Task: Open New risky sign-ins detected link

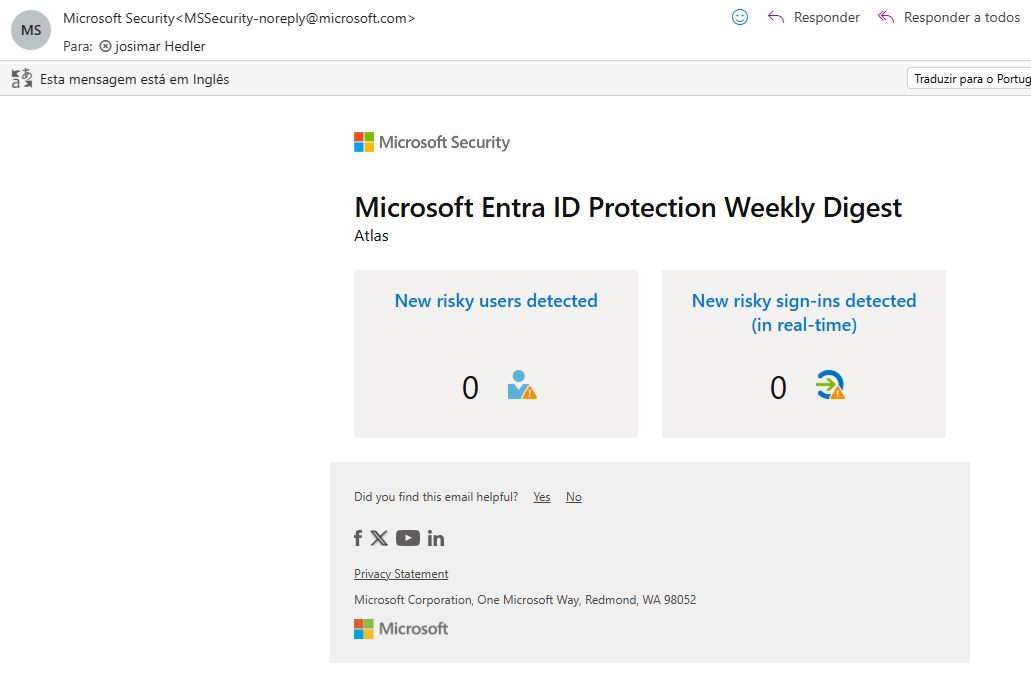Action: [x=803, y=312]
